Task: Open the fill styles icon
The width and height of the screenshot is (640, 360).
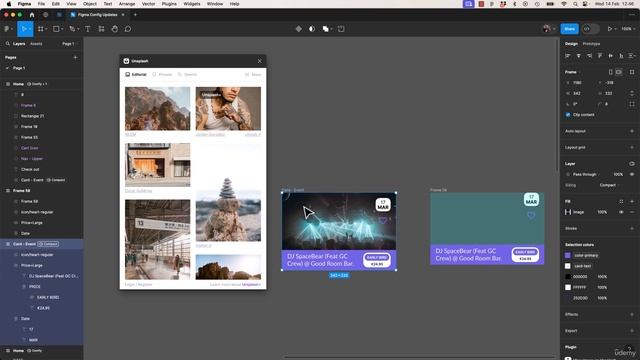Action: click(621, 201)
